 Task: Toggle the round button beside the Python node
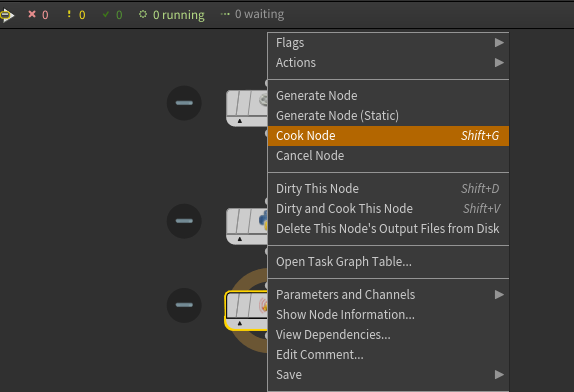(x=184, y=221)
